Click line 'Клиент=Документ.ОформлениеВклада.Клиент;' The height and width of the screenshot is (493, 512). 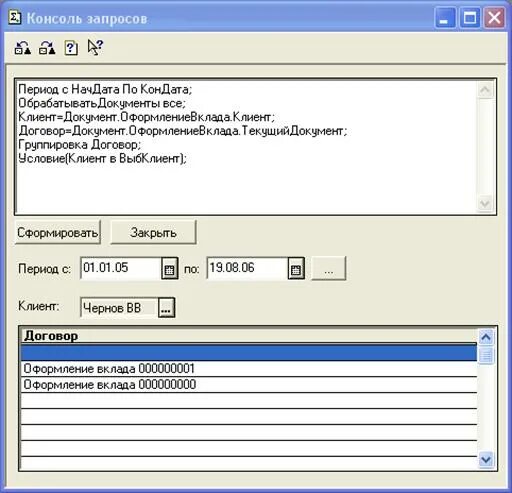tap(147, 117)
